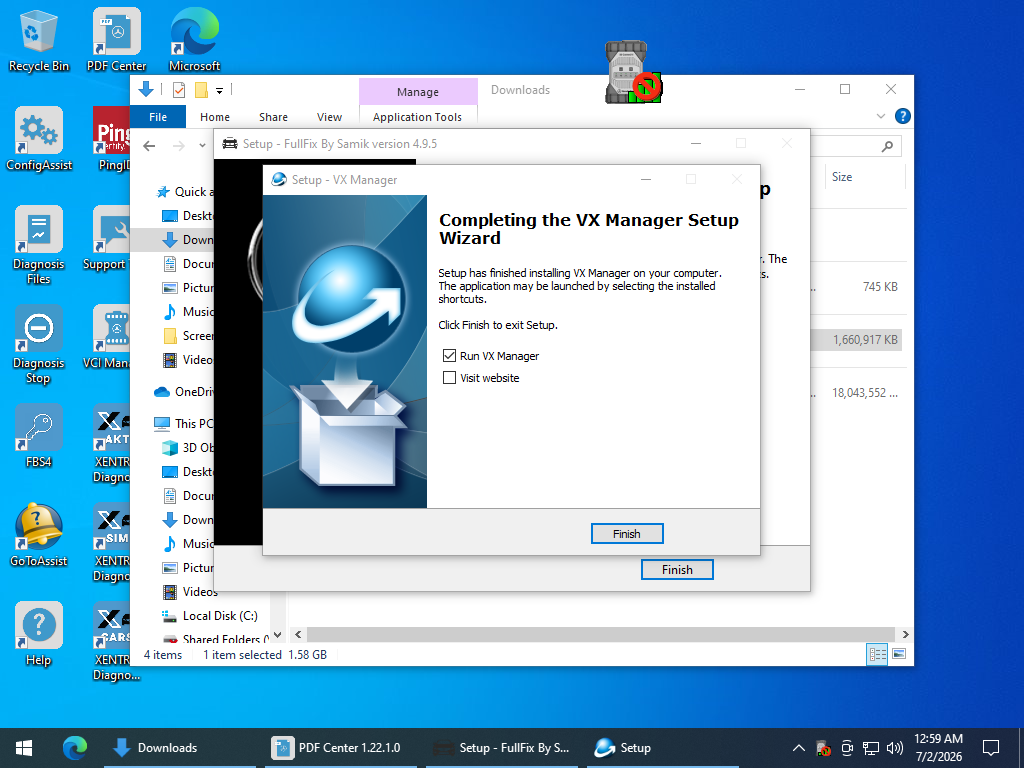Switch to PDF Center 1.22.1.0 taskbar item
1024x768 pixels.
[341, 748]
